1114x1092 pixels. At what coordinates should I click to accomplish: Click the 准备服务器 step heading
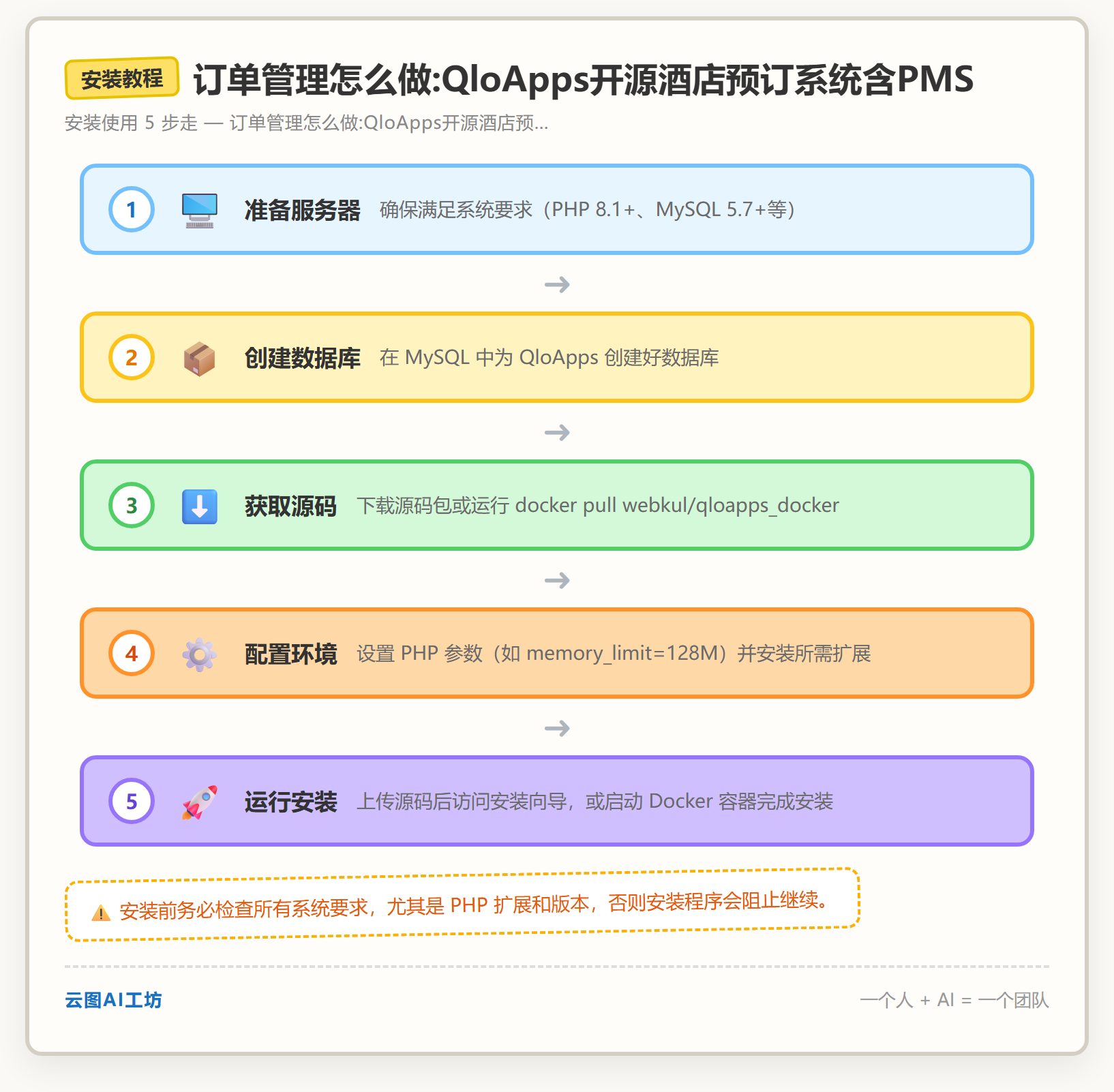pyautogui.click(x=303, y=210)
